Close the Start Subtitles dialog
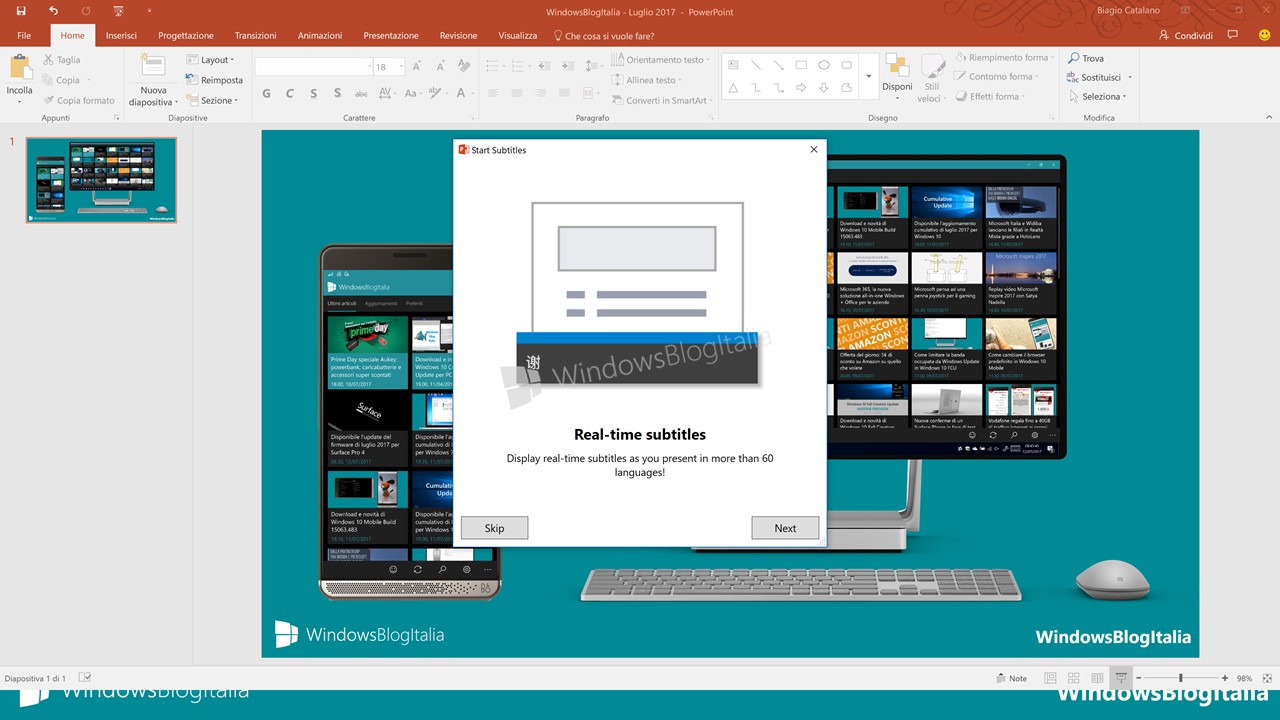 click(x=813, y=150)
